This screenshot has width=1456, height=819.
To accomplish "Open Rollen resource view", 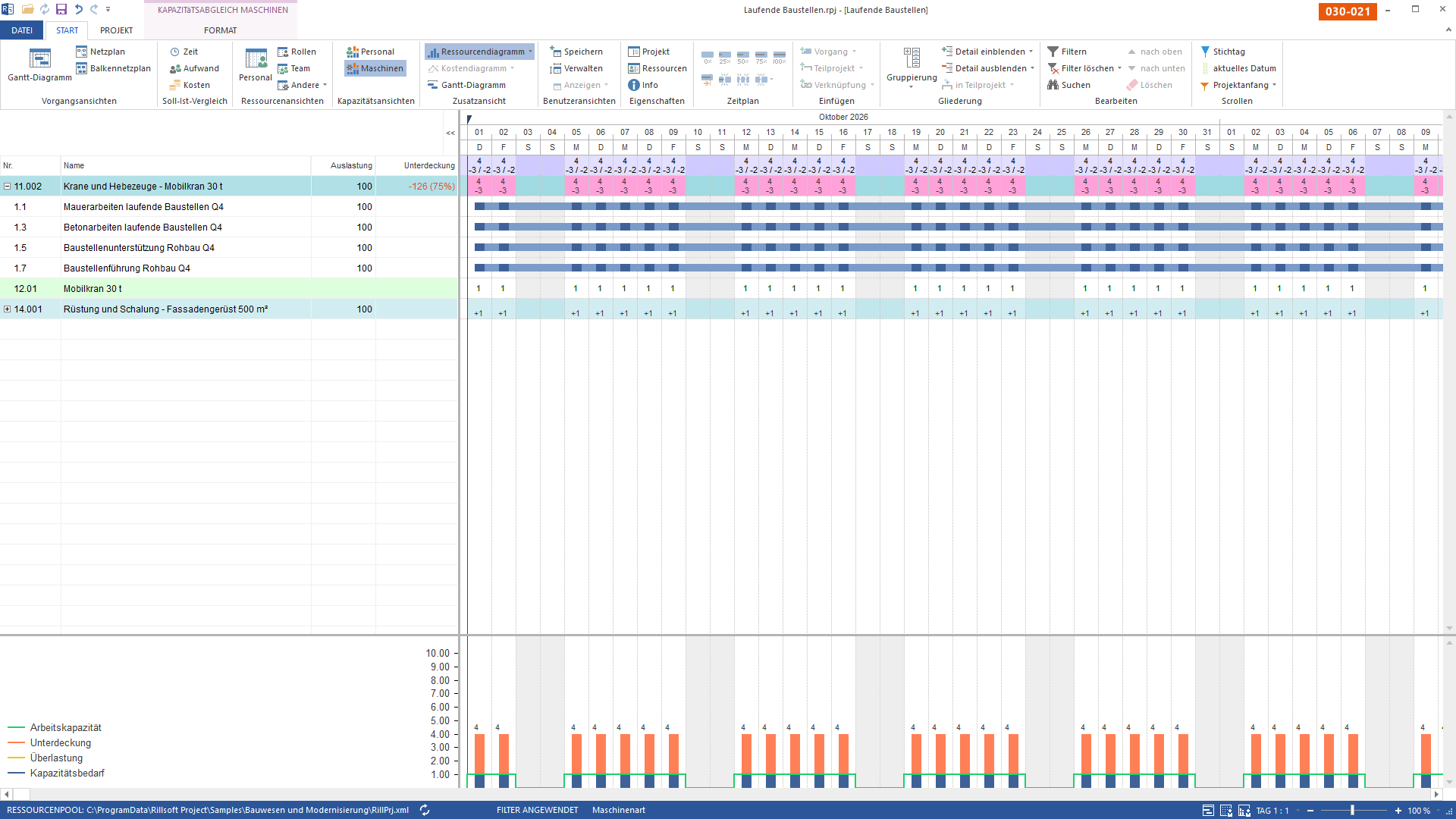I will 297,52.
